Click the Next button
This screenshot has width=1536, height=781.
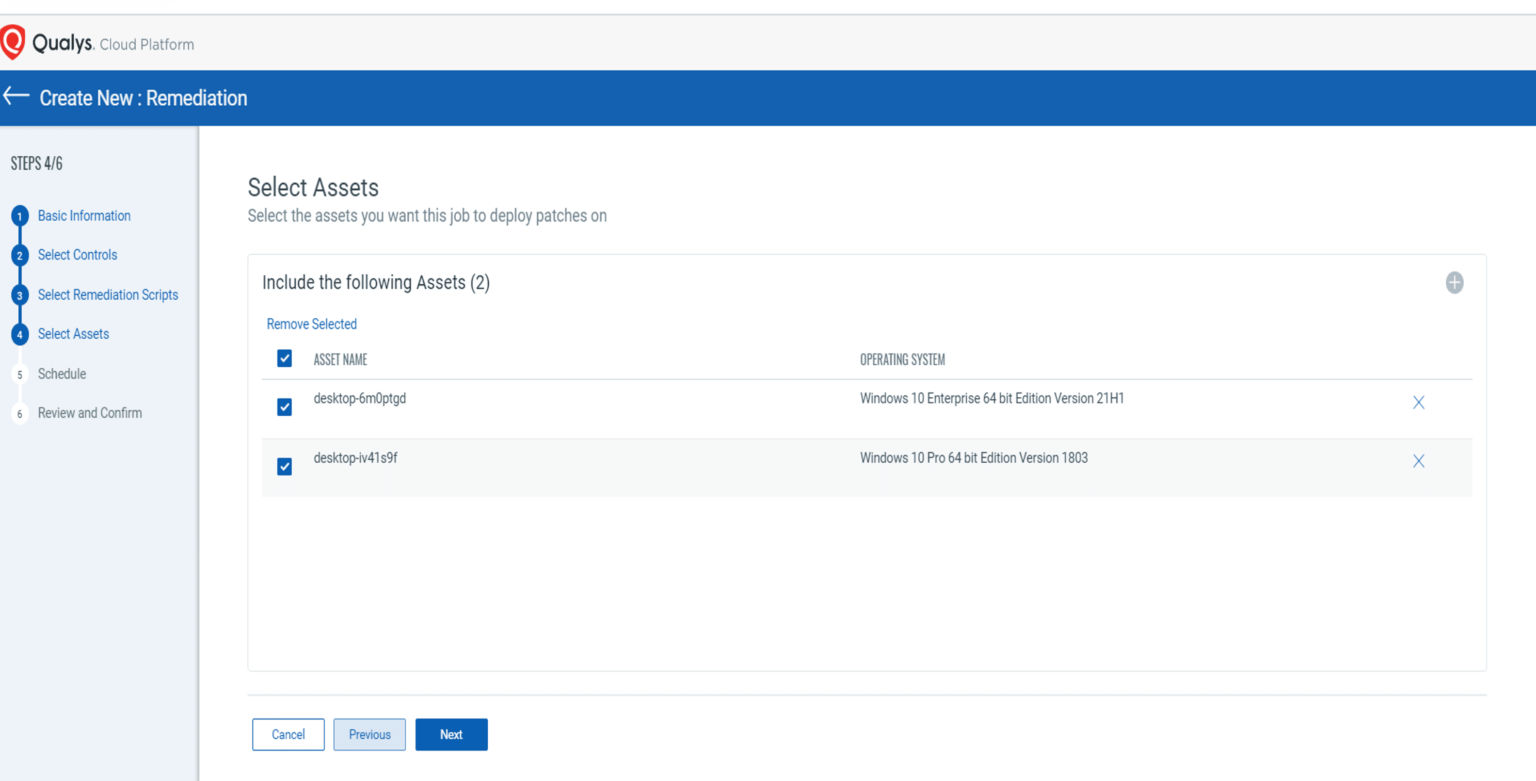click(x=451, y=734)
